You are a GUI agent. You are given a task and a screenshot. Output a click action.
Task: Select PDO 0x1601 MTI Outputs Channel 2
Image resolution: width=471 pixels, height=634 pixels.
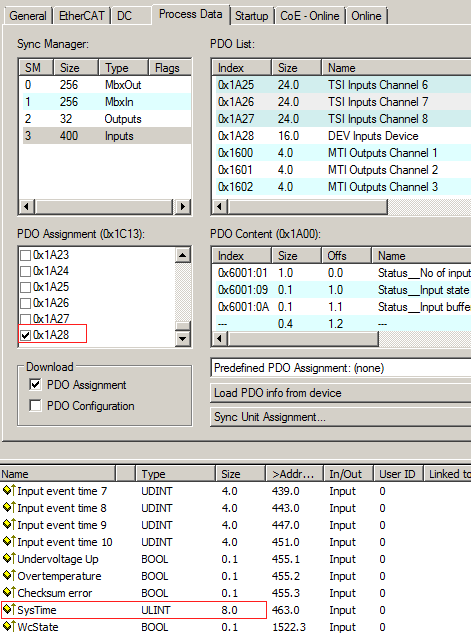coord(342,170)
